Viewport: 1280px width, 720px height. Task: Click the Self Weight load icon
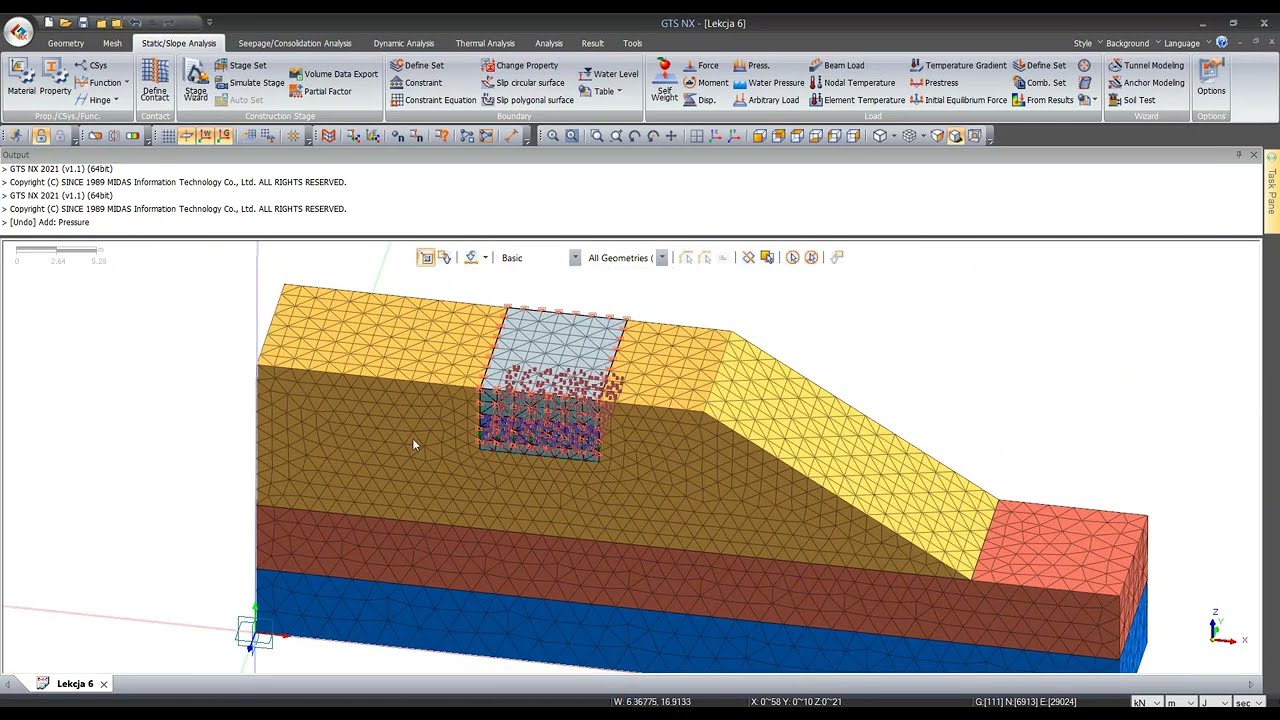(664, 80)
